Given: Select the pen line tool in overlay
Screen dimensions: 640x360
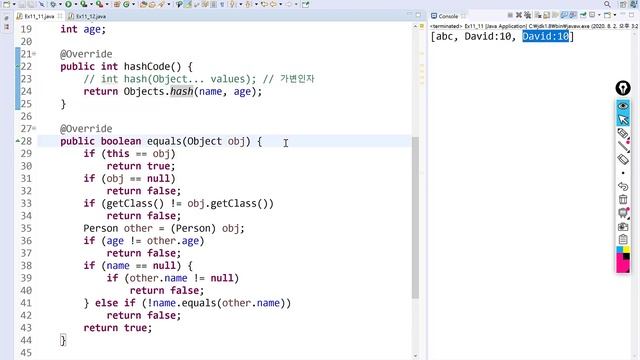Looking at the screenshot, I should point(623,147).
